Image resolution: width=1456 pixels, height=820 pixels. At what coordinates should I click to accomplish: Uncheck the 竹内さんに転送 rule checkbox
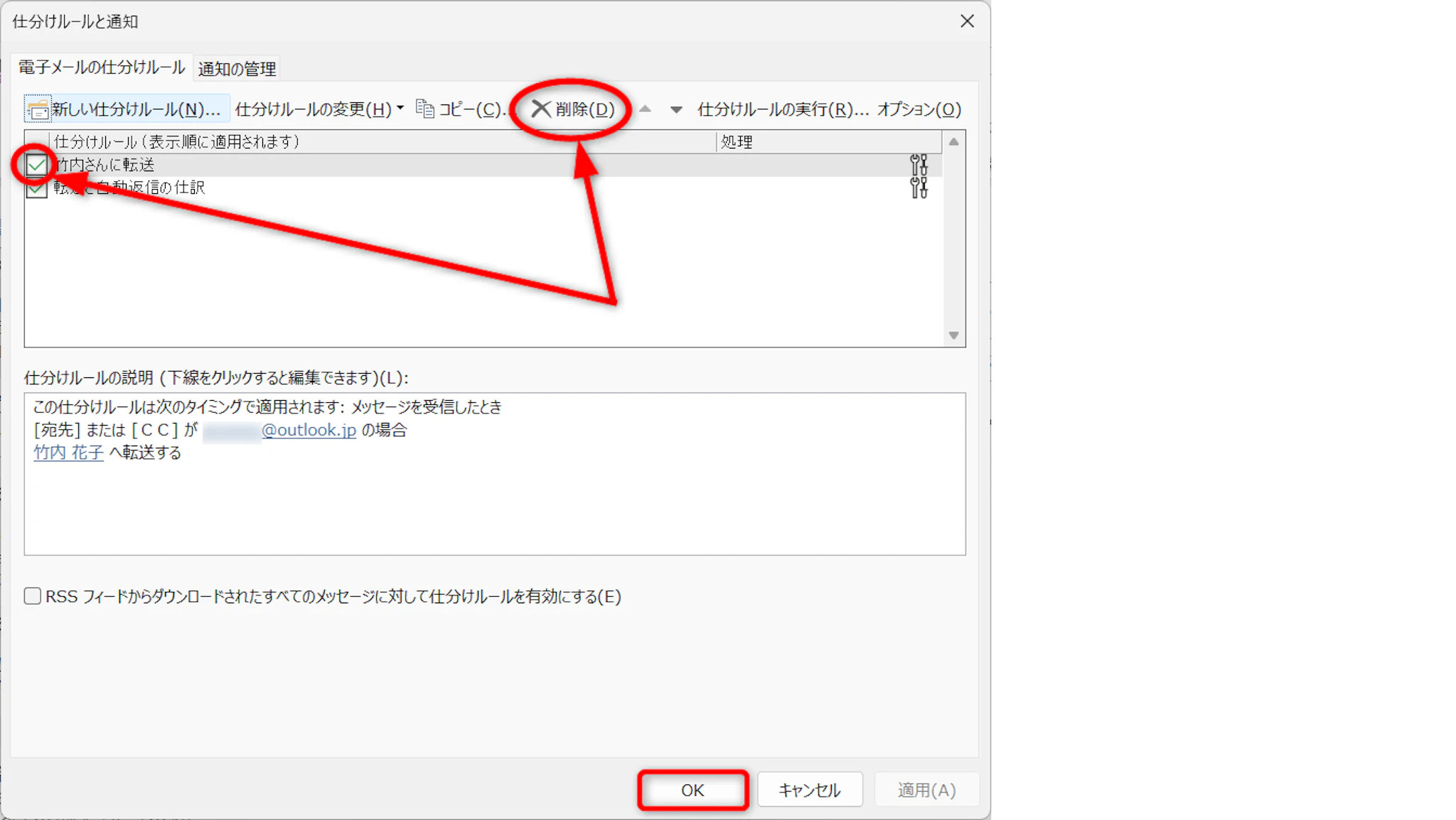(36, 166)
